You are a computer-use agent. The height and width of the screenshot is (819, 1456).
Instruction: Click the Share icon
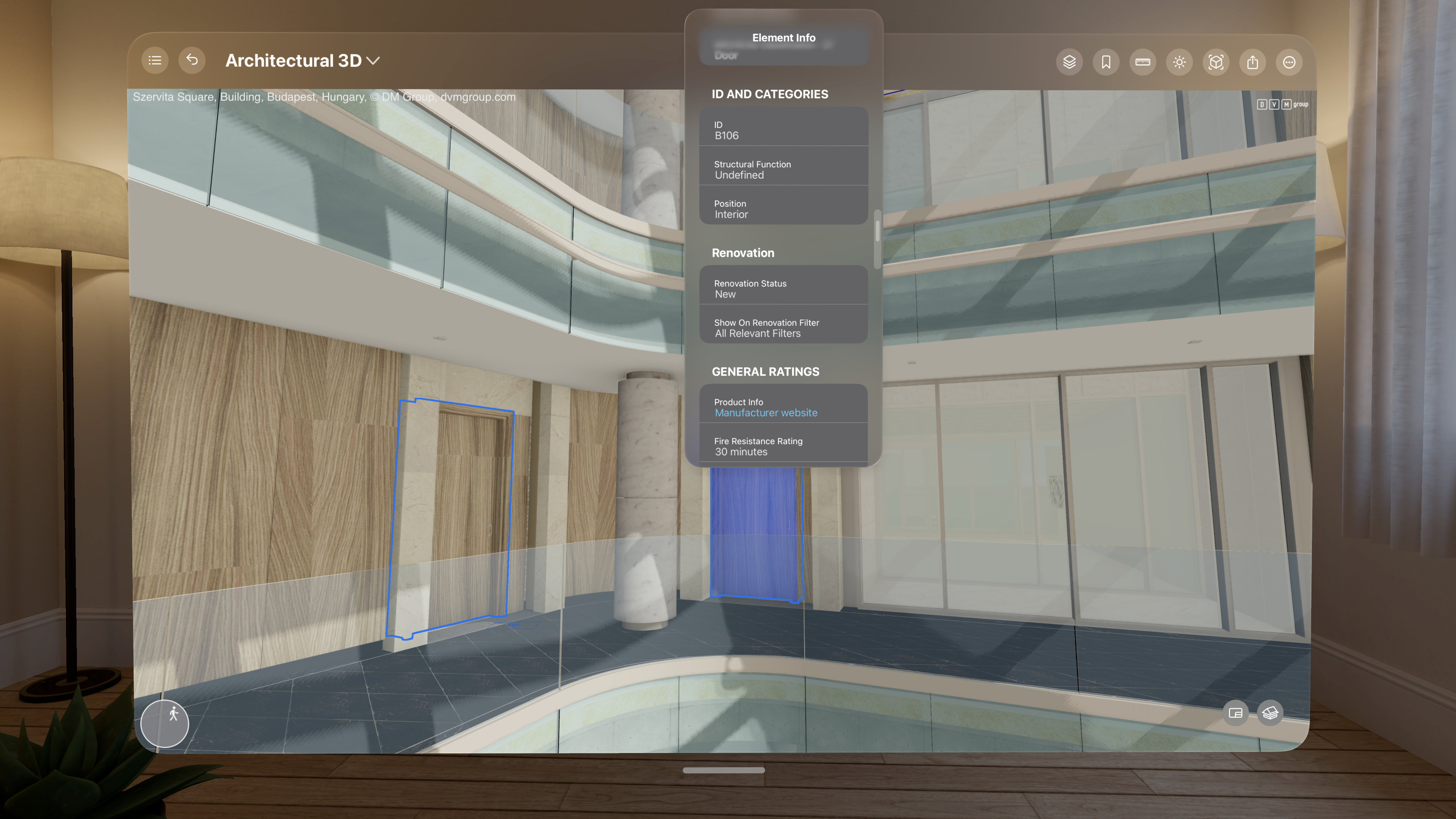click(1253, 61)
